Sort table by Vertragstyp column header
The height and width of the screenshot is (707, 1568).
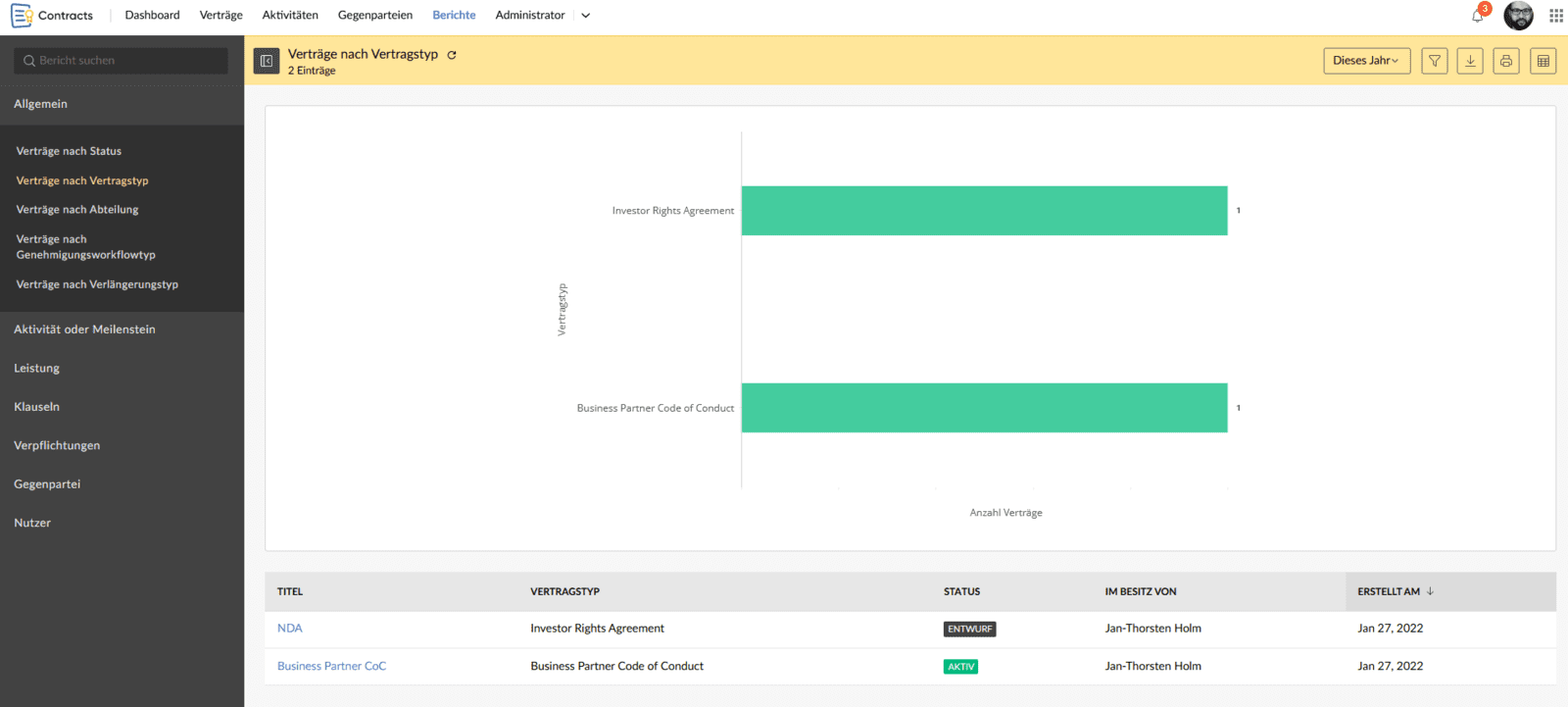(x=564, y=591)
